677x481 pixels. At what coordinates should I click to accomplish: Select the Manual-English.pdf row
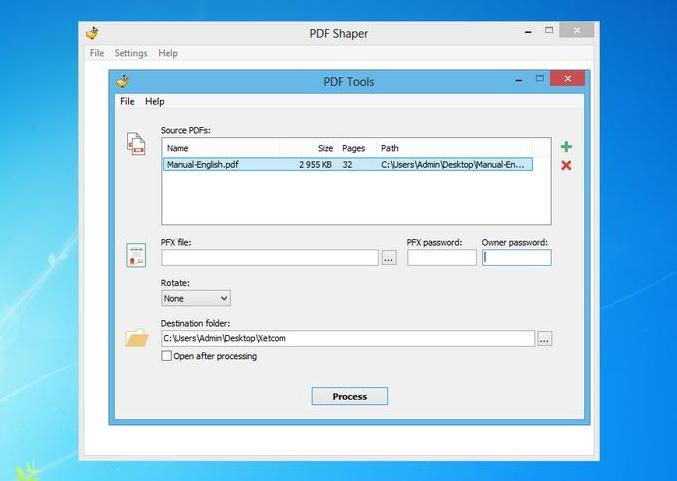pos(348,165)
